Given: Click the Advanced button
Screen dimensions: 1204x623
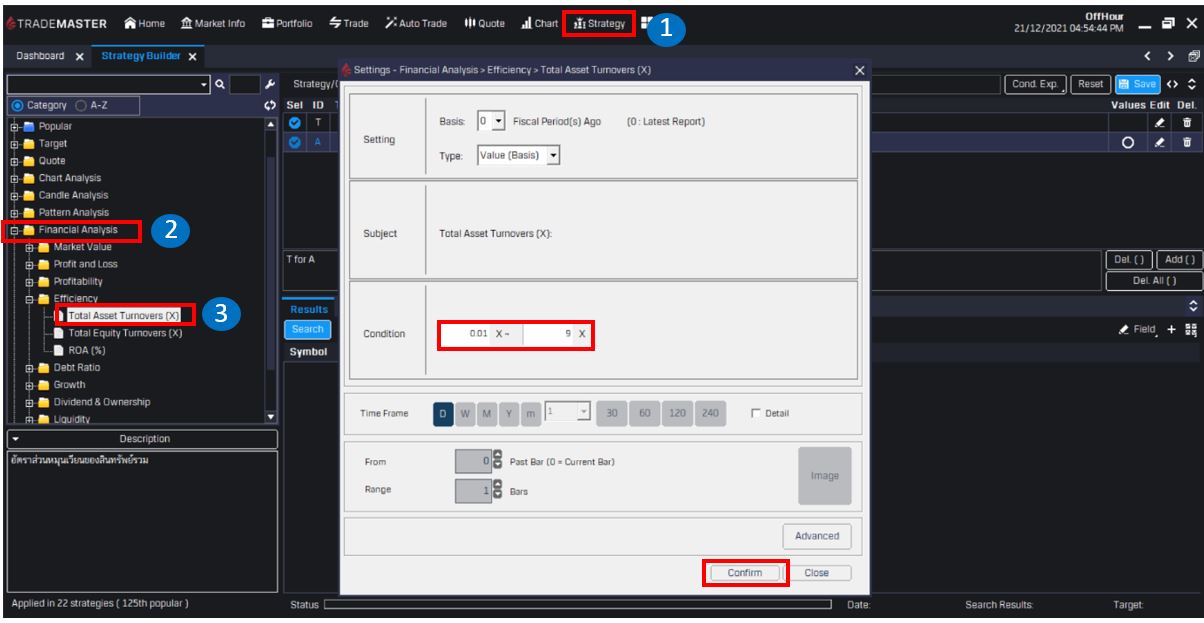Looking at the screenshot, I should [817, 536].
